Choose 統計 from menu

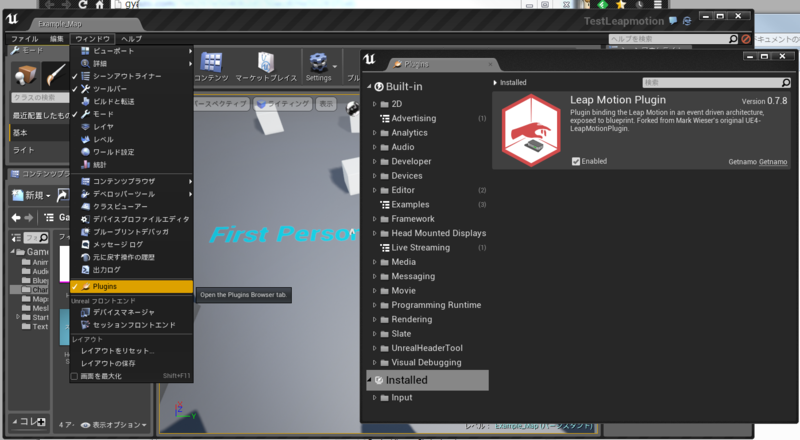[132, 165]
